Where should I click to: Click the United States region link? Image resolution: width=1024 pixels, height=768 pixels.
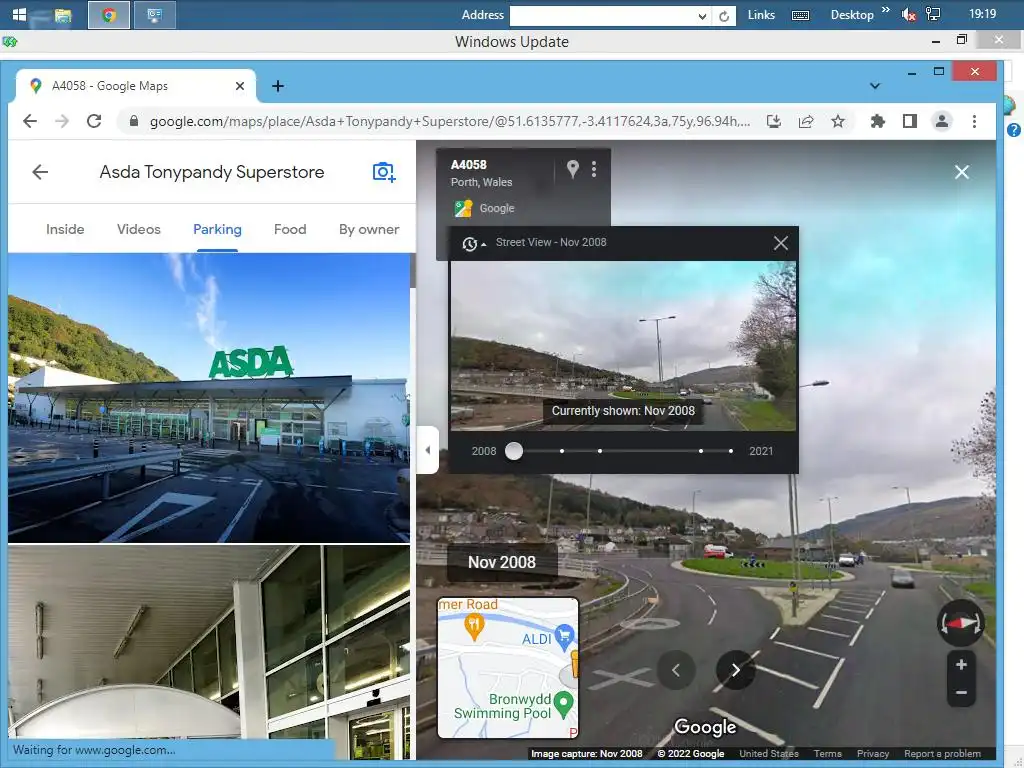point(769,754)
